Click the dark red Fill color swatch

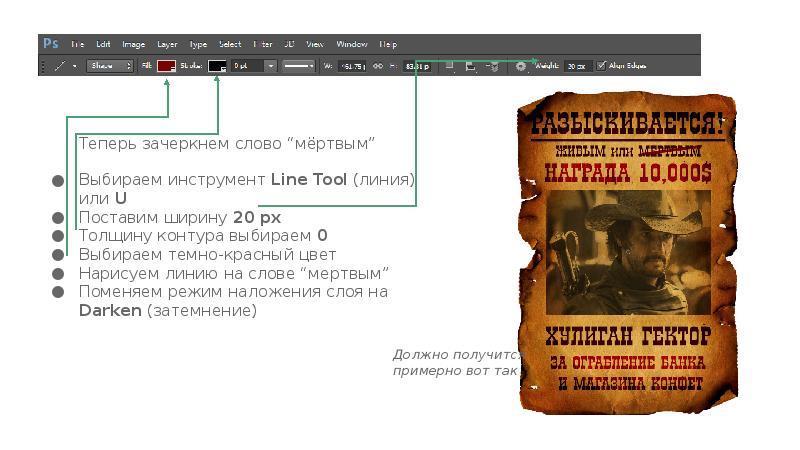(166, 66)
